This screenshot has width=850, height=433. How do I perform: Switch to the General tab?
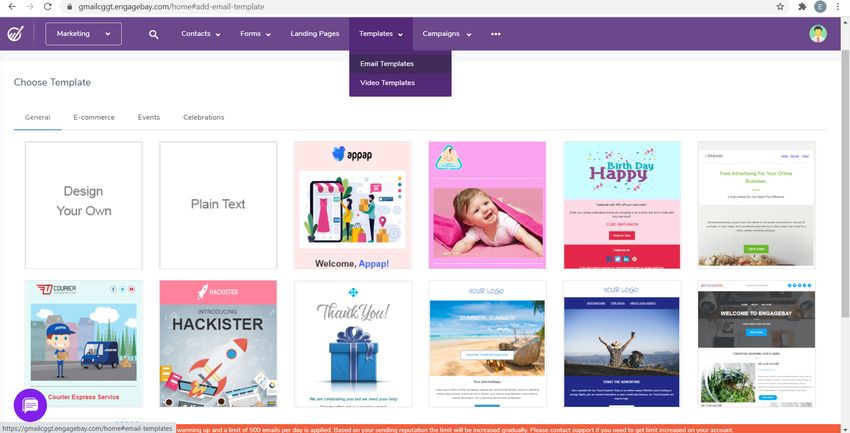37,117
